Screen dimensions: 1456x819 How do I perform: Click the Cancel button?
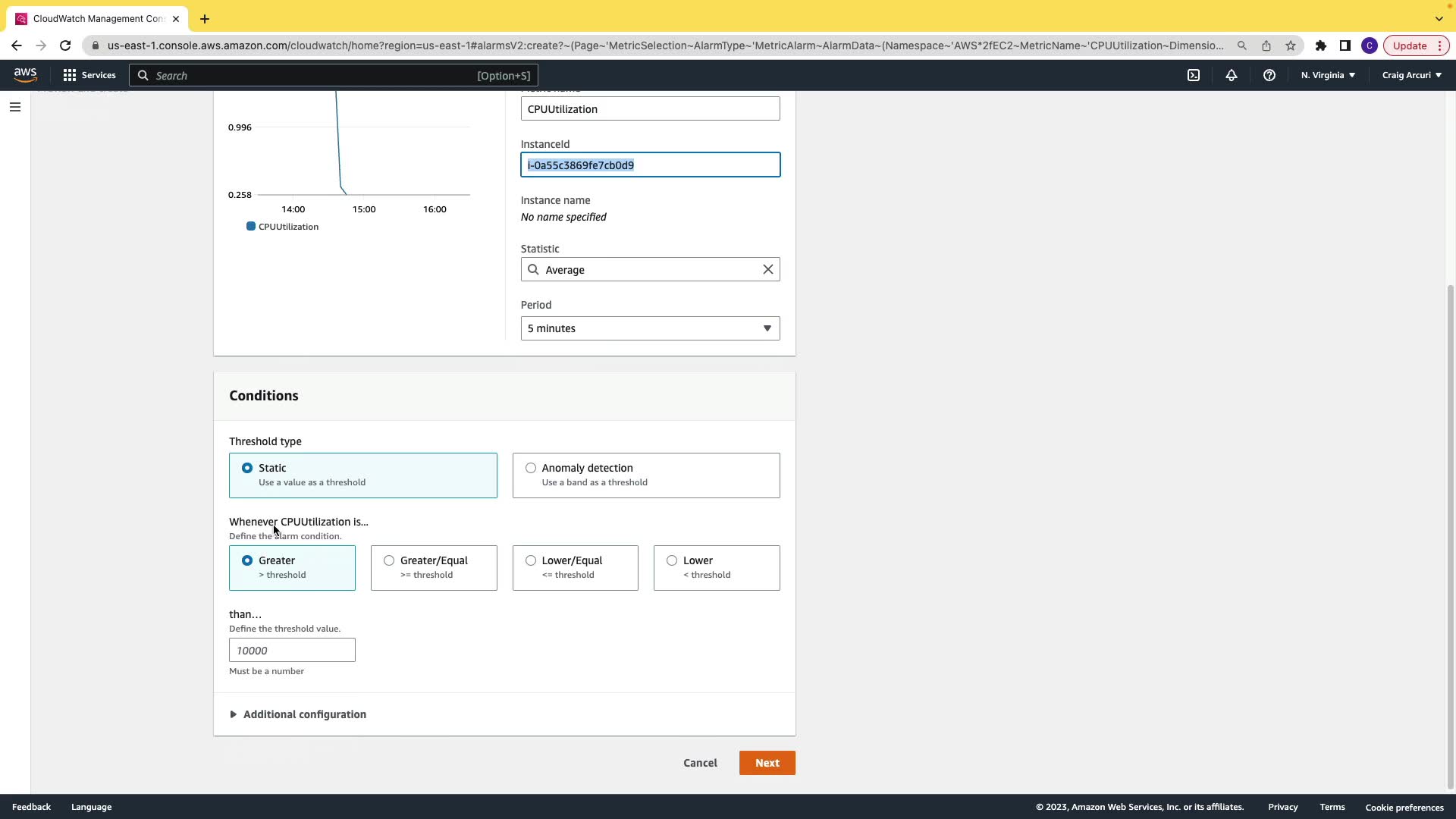click(699, 763)
